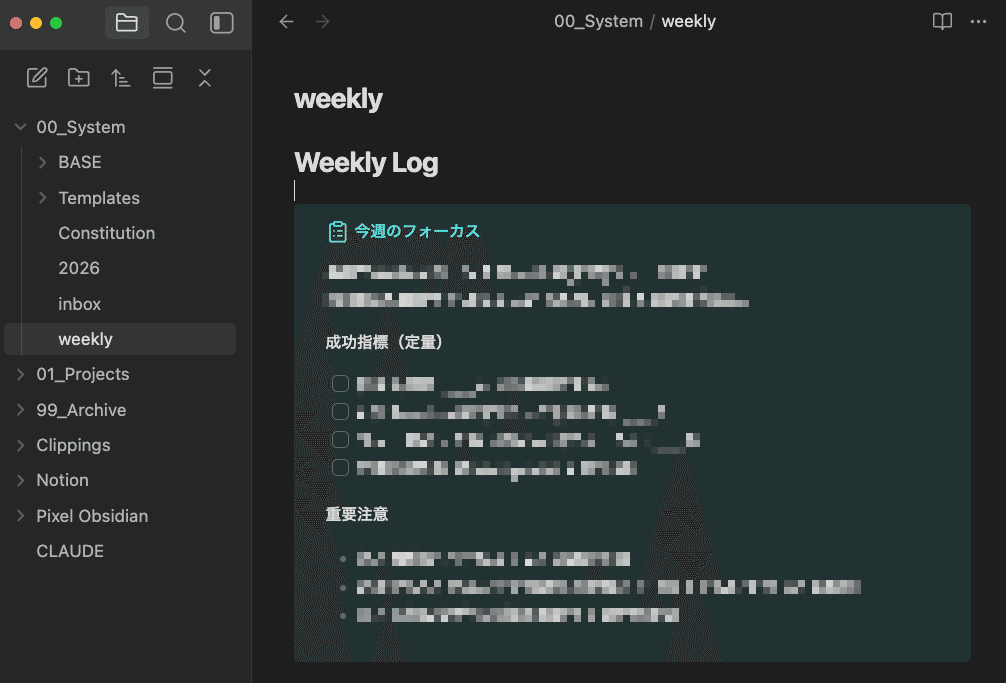Viewport: 1006px width, 683px height.
Task: Open the inbox note
Action: coord(80,304)
